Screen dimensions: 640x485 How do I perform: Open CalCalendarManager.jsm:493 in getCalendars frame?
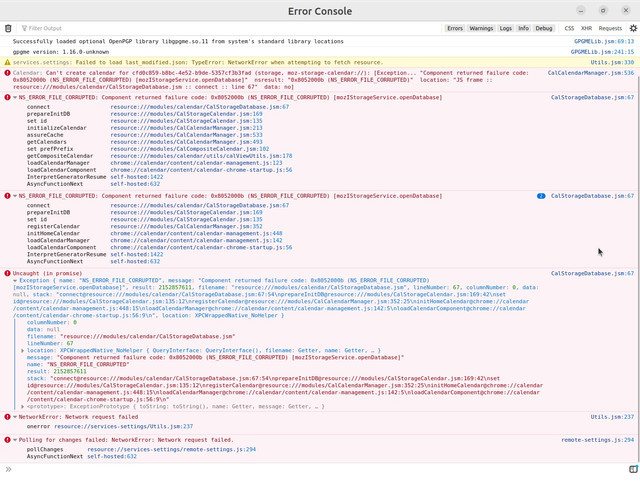pyautogui.click(x=186, y=142)
